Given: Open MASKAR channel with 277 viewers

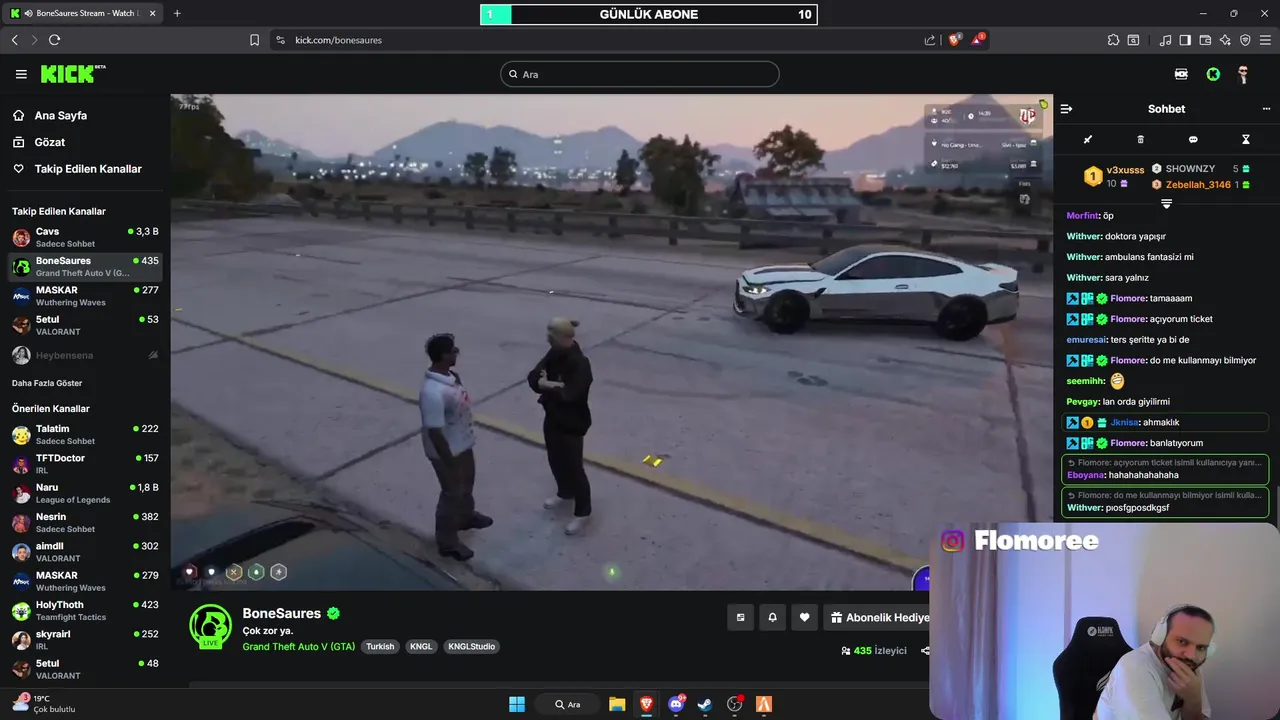Looking at the screenshot, I should pyautogui.click(x=85, y=296).
